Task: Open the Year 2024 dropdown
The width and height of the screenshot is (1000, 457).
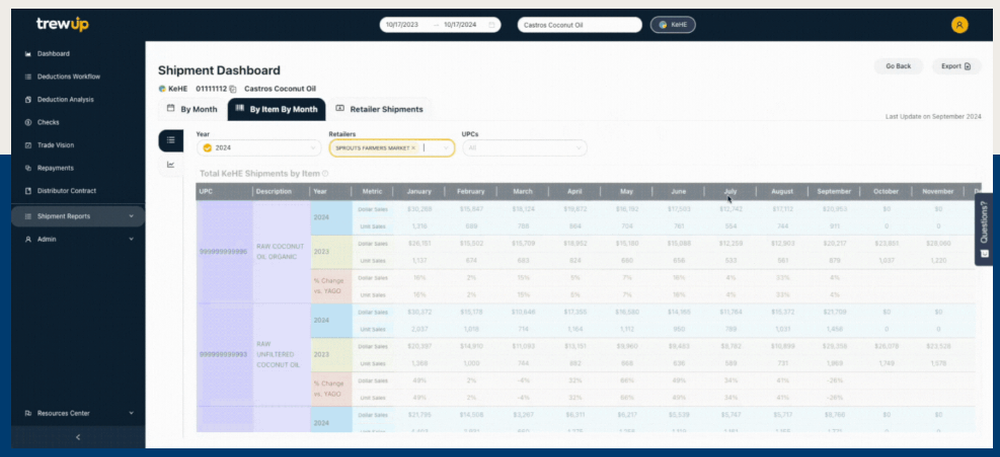Action: click(x=259, y=148)
